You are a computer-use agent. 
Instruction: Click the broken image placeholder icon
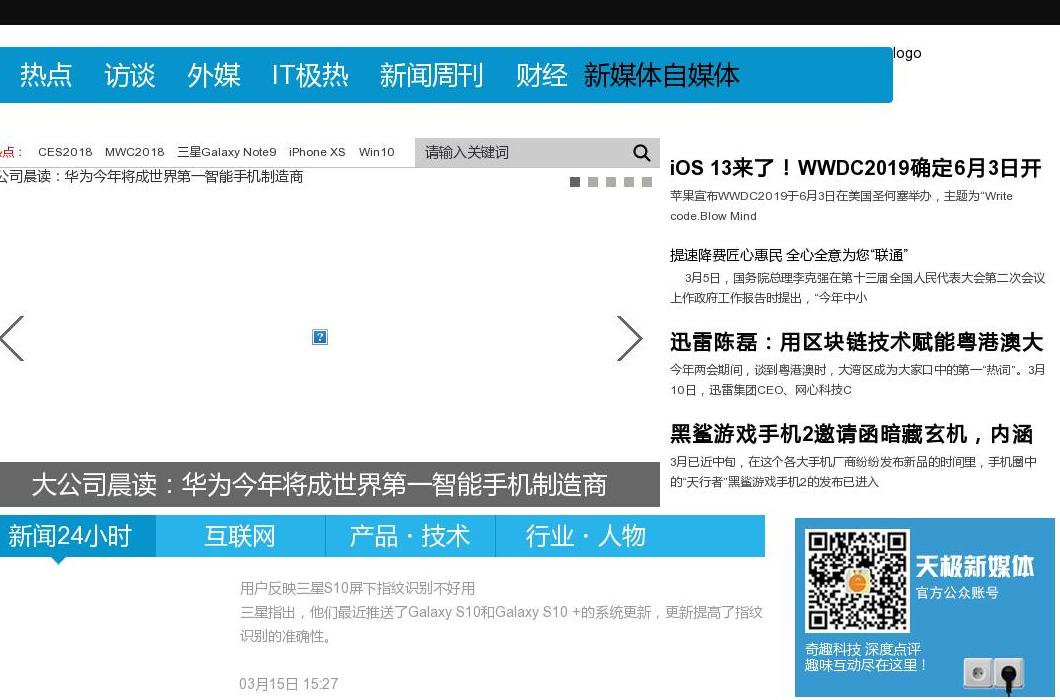pyautogui.click(x=320, y=337)
